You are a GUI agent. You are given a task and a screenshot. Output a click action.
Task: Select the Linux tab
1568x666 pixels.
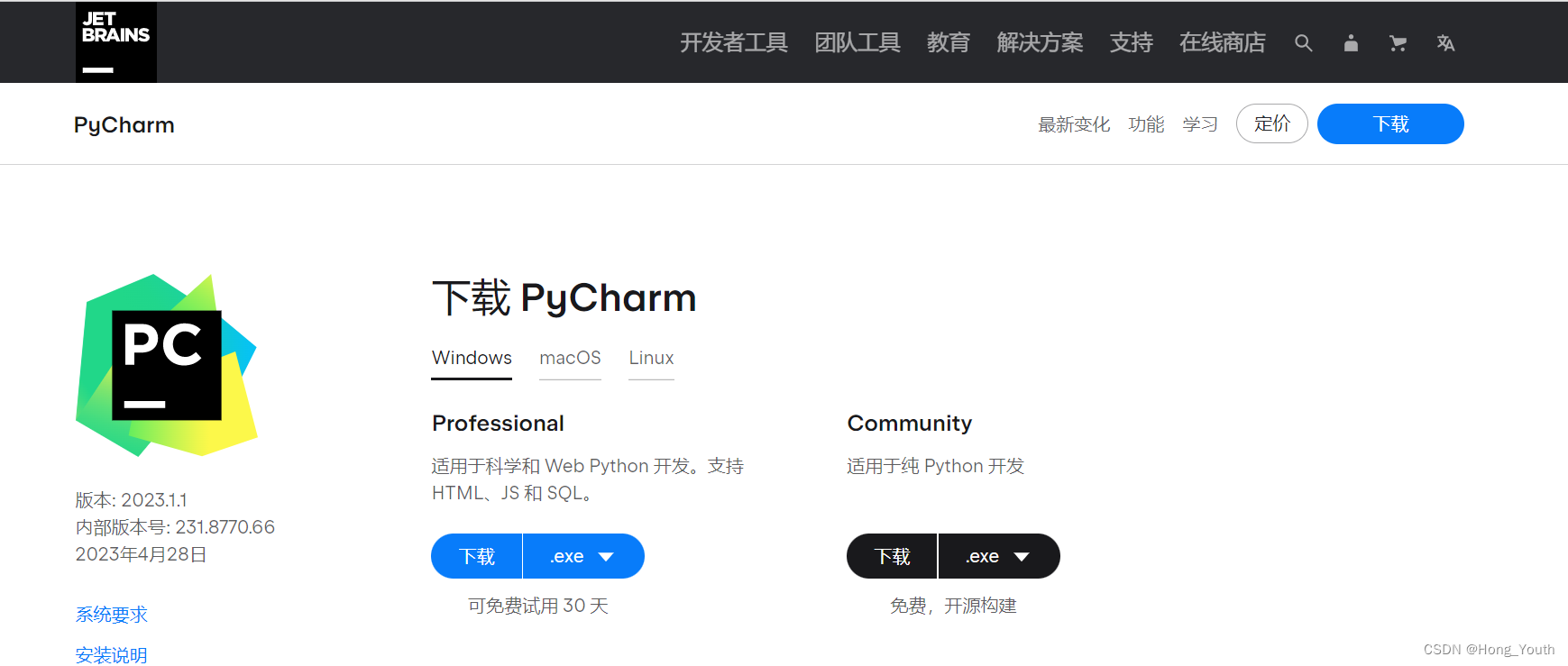coord(651,359)
